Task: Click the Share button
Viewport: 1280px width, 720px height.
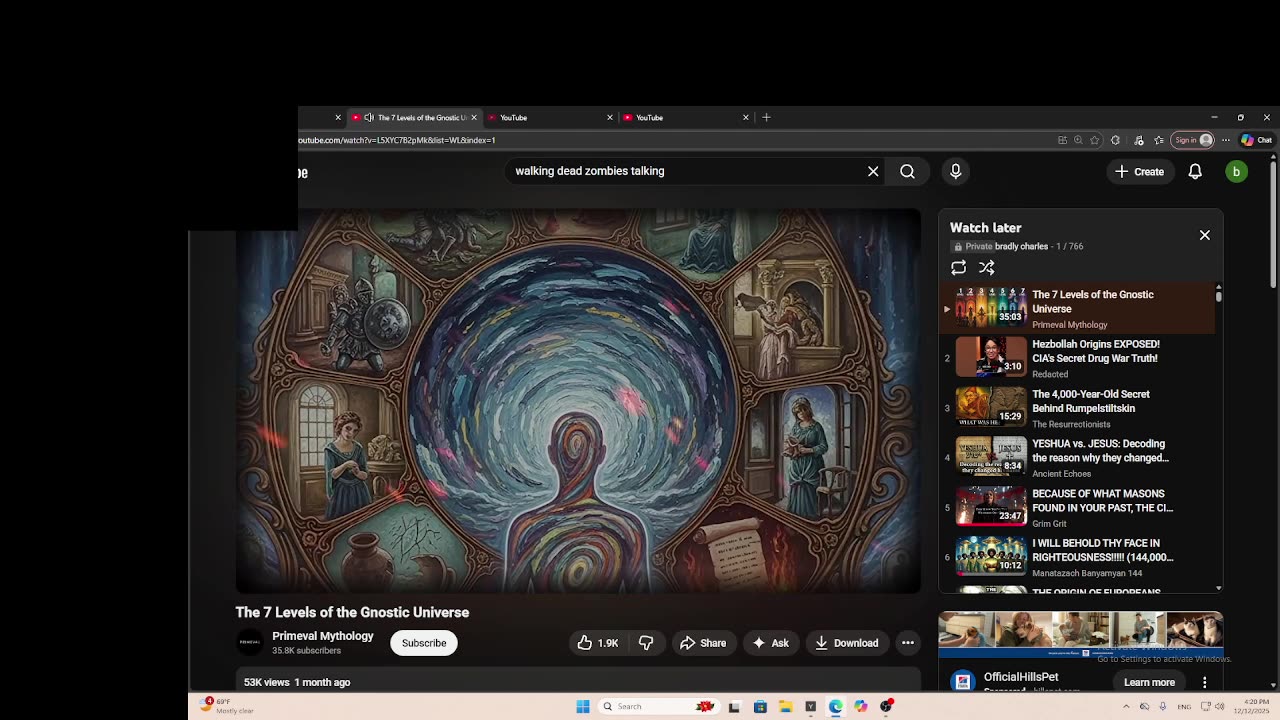Action: tap(702, 643)
